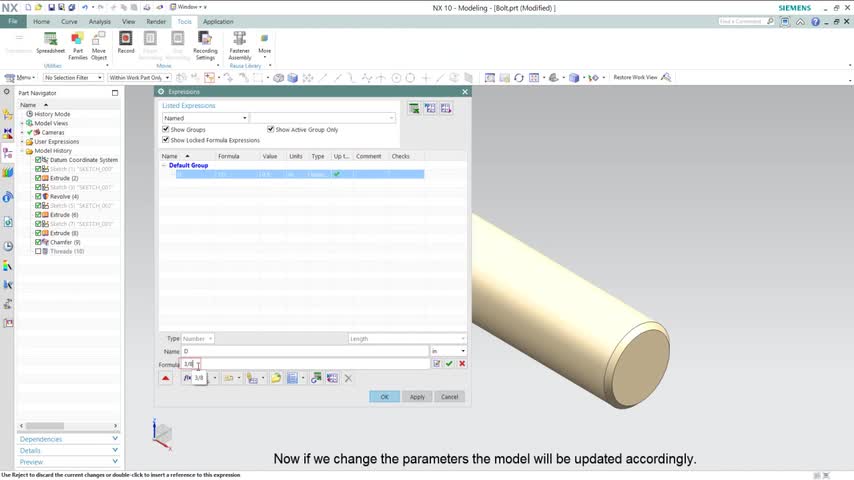854x480 pixels.
Task: Expand Details panel
Action: pyautogui.click(x=68, y=450)
